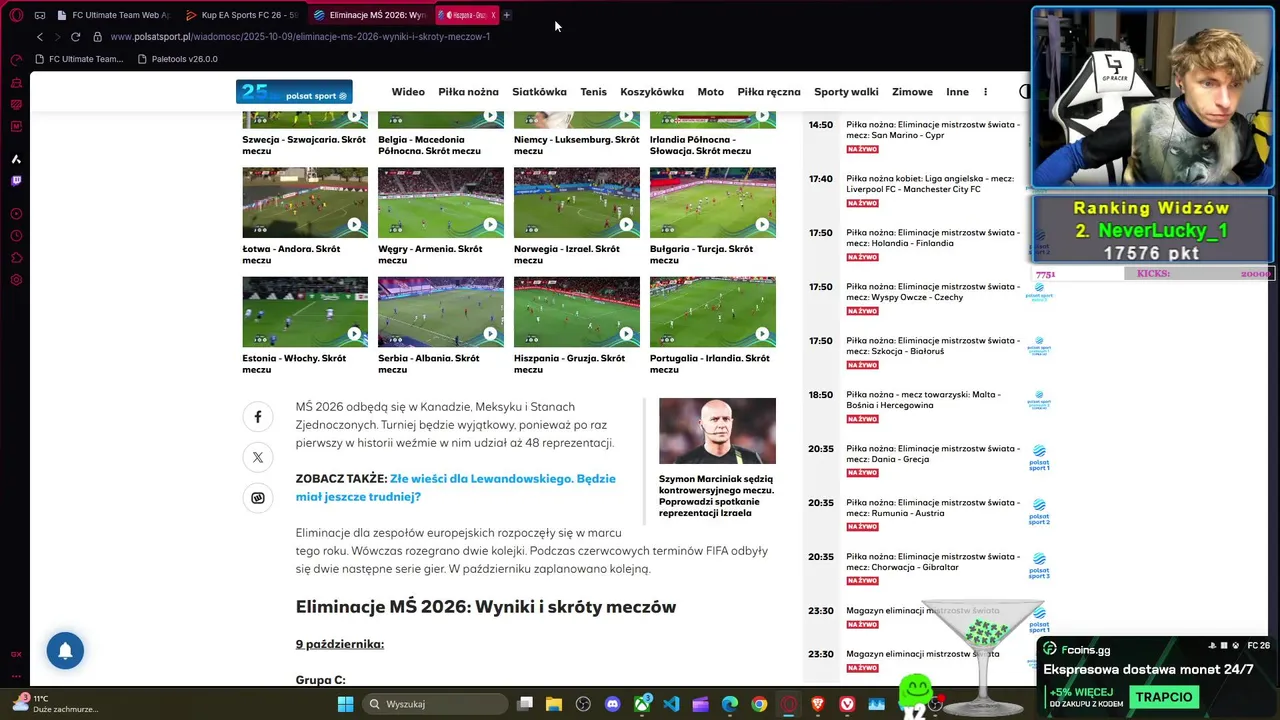Share the article on Facebook
Image resolution: width=1280 pixels, height=720 pixels.
[x=258, y=417]
